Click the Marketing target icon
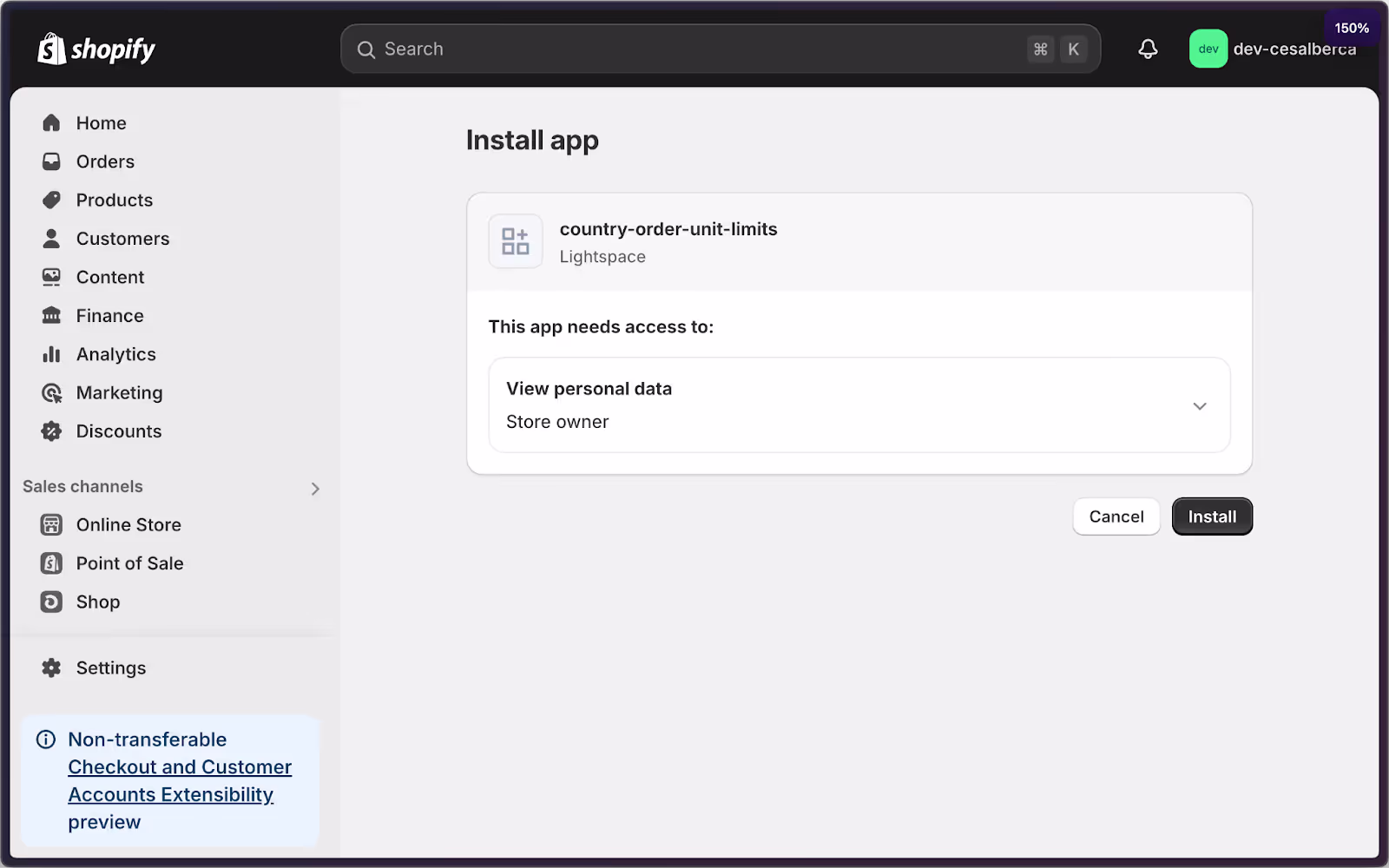Image resolution: width=1389 pixels, height=868 pixels. tap(51, 393)
